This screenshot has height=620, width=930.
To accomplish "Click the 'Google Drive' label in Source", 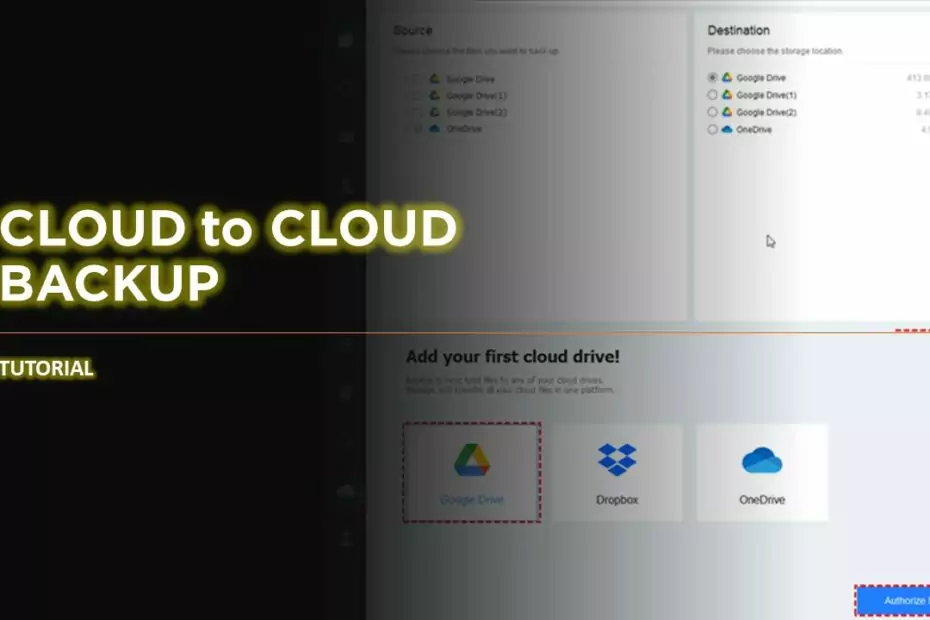I will [x=470, y=79].
